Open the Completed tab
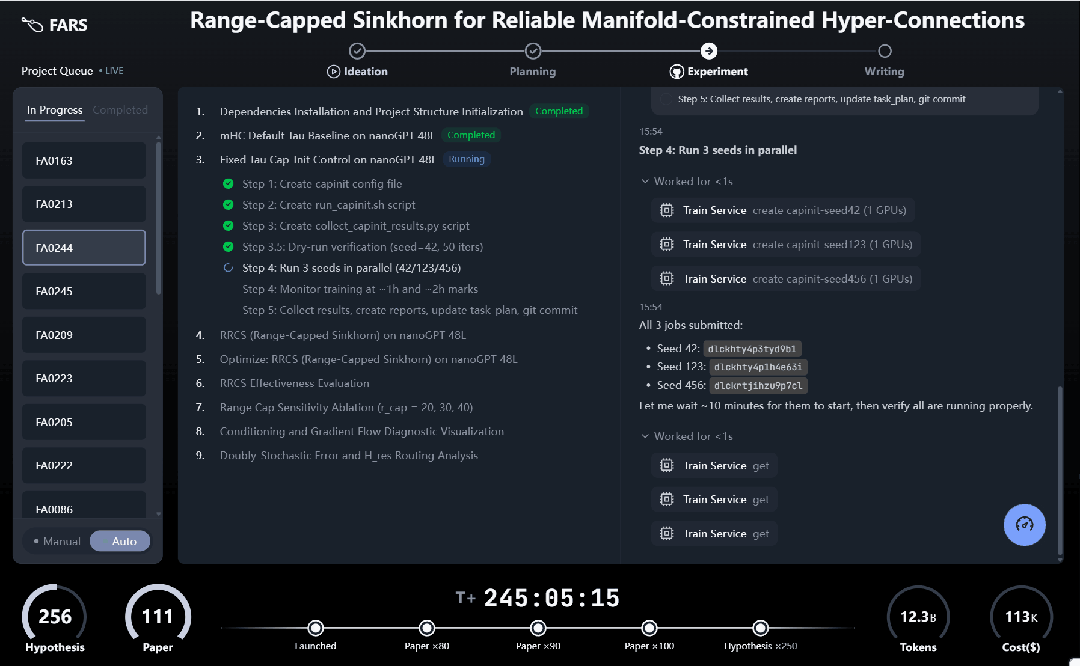This screenshot has width=1080, height=666. coord(120,110)
